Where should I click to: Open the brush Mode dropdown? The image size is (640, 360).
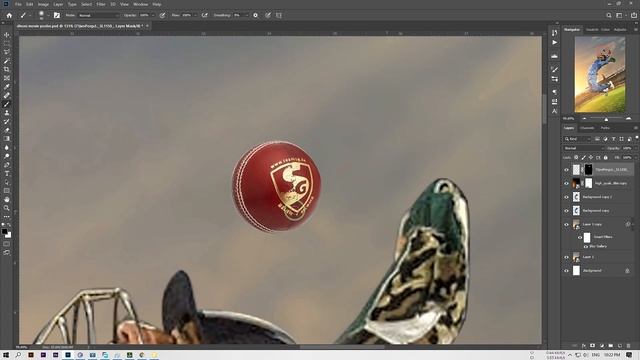[98, 15]
